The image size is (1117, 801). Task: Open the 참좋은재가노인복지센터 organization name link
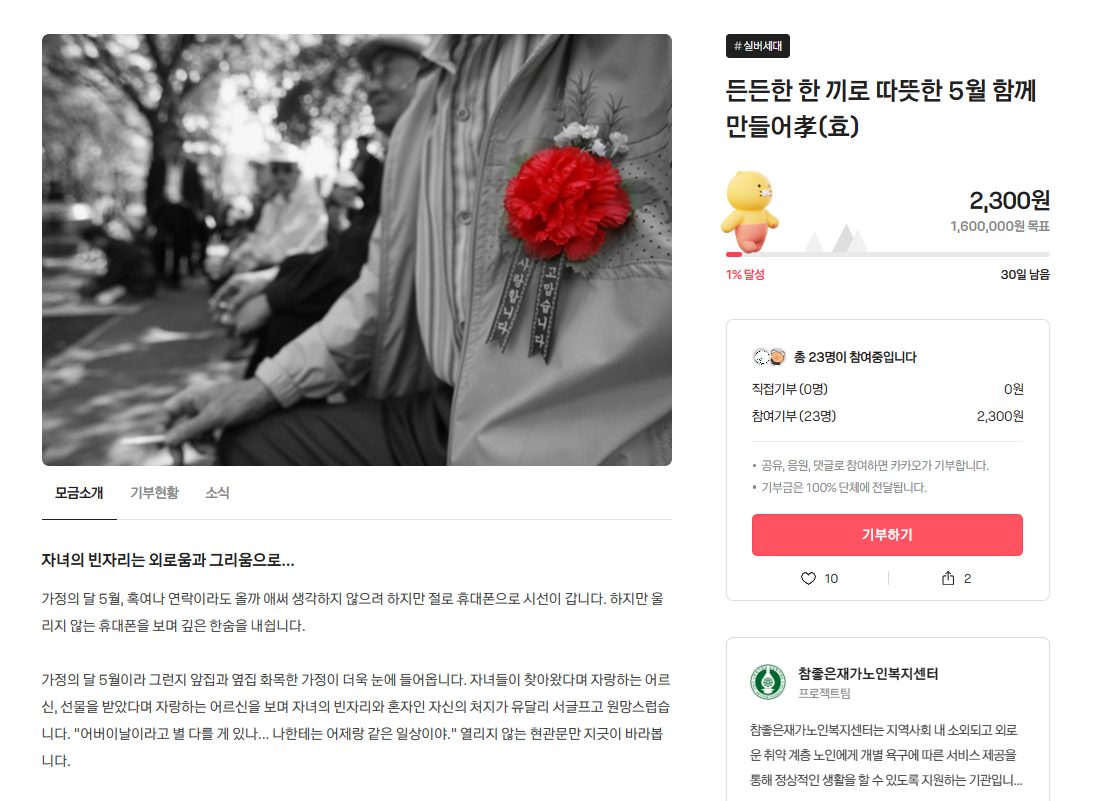pyautogui.click(x=868, y=673)
